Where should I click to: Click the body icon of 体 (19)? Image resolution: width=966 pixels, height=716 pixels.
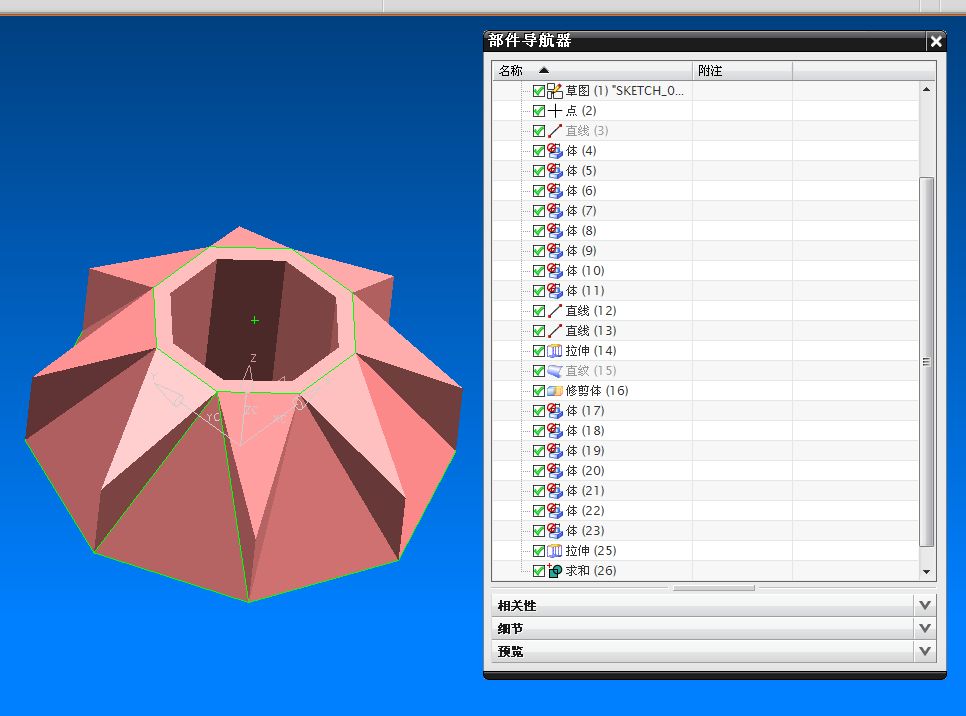tap(554, 451)
